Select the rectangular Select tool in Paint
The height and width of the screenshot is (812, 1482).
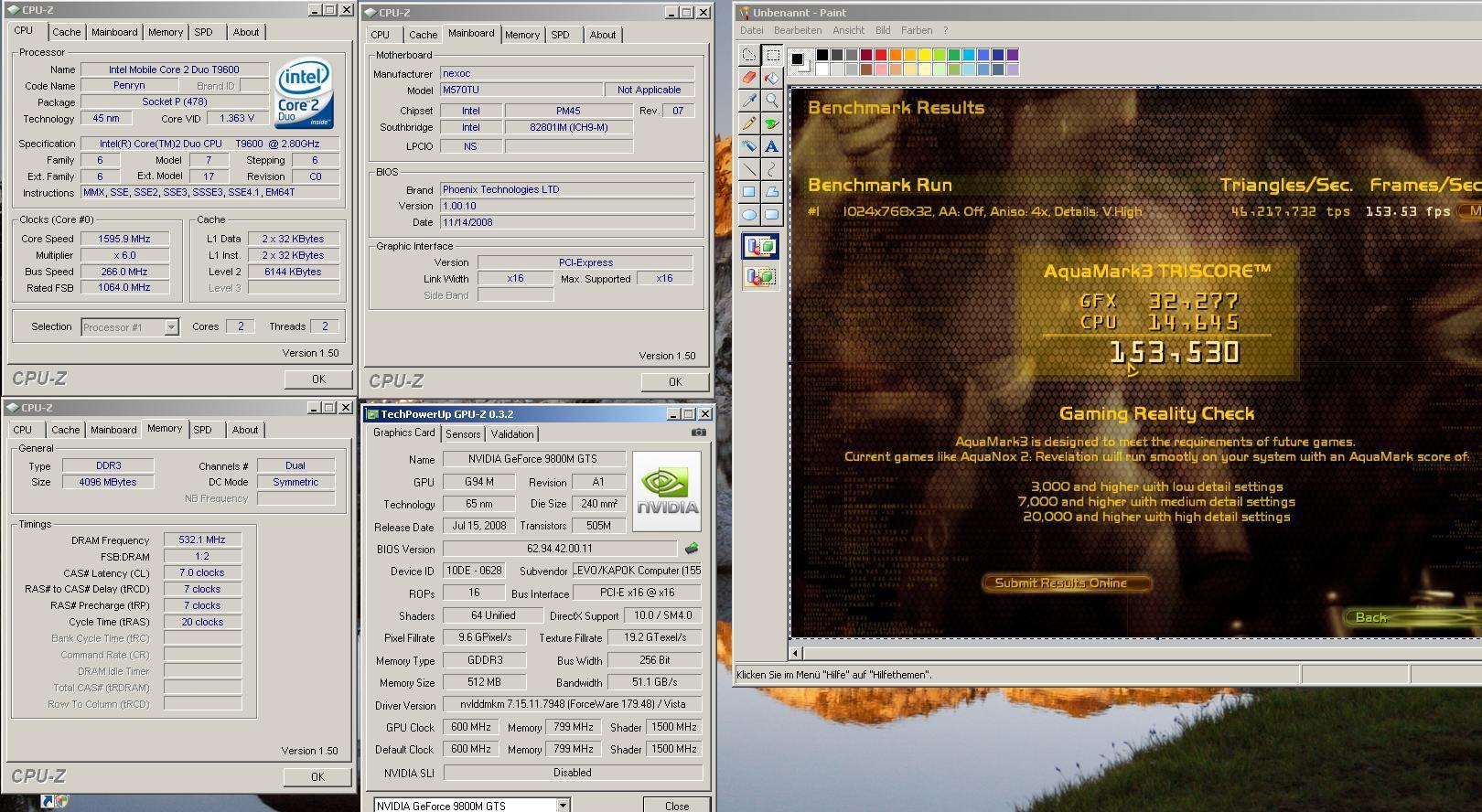tap(772, 55)
